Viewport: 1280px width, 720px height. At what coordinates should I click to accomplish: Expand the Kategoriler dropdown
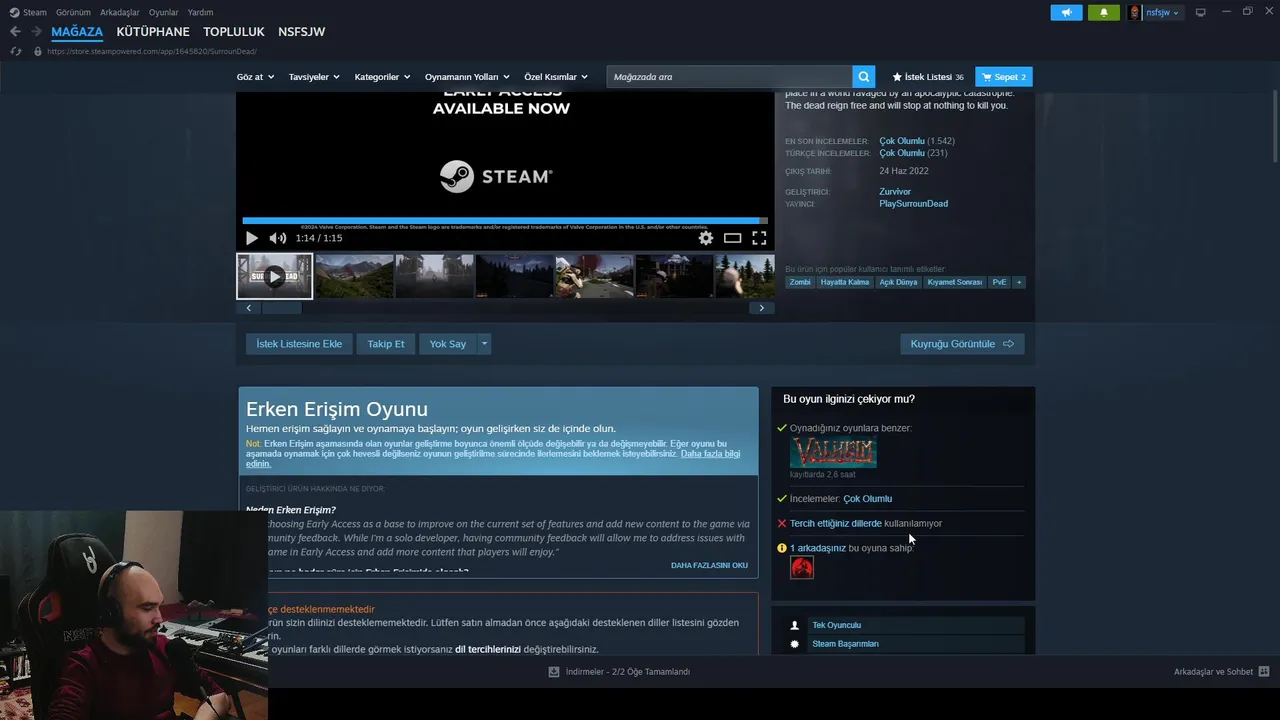tap(383, 77)
